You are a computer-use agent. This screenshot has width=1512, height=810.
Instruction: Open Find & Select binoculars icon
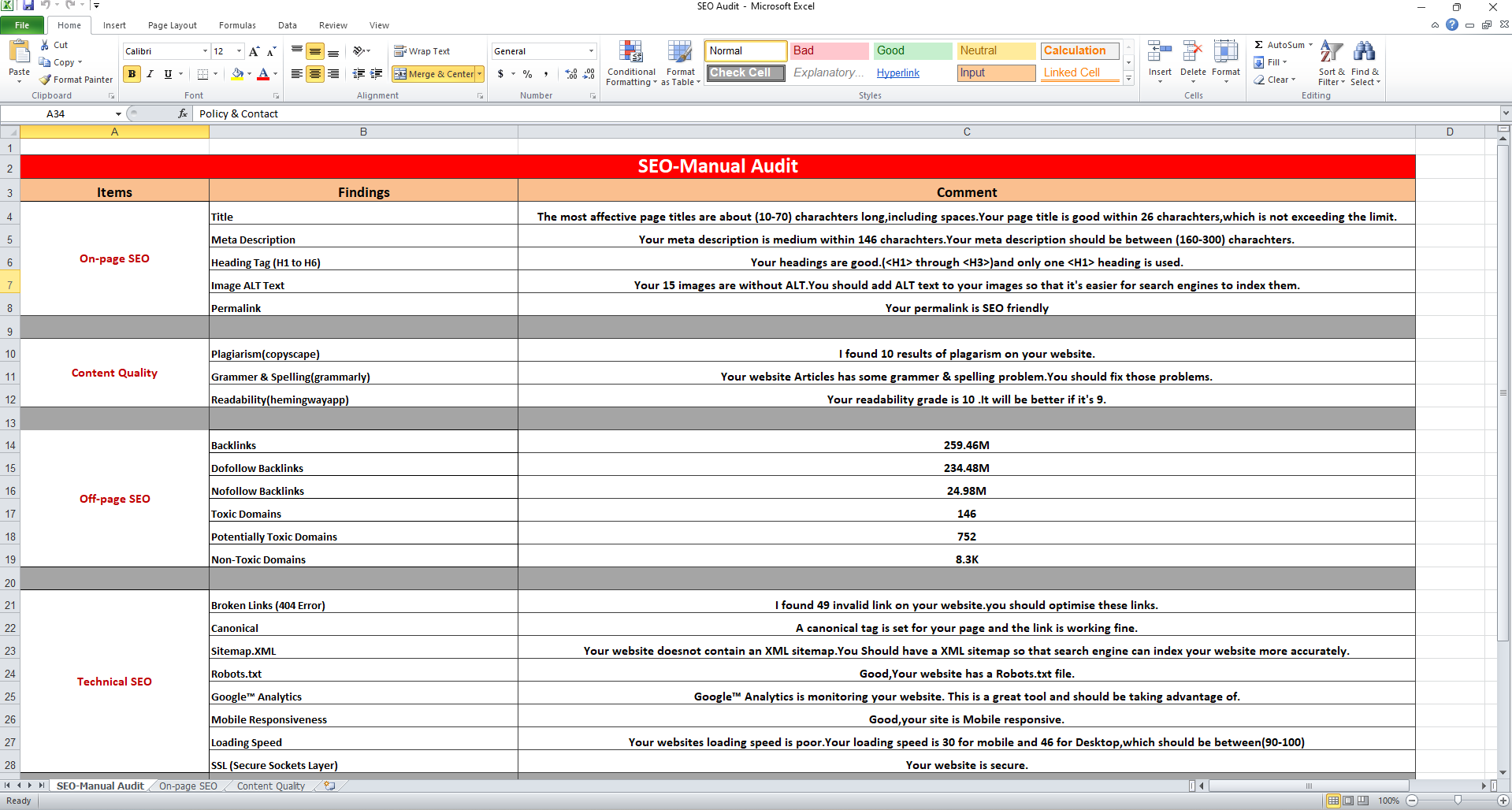click(x=1364, y=63)
